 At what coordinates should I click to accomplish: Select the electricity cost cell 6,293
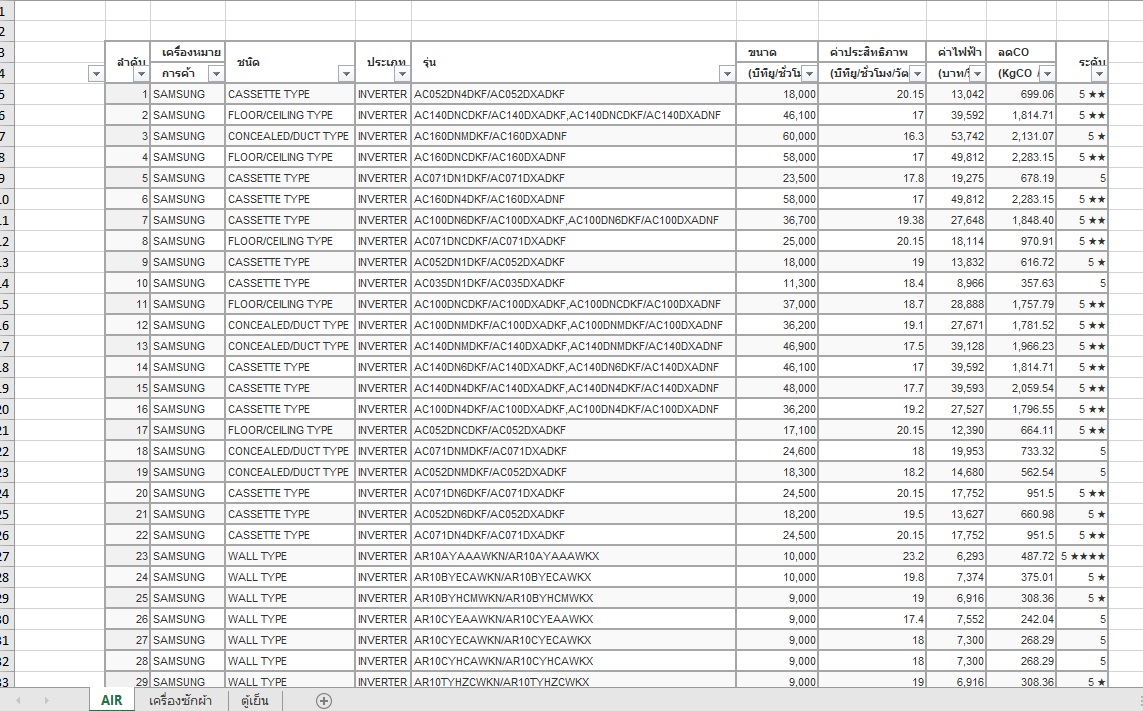pos(956,556)
